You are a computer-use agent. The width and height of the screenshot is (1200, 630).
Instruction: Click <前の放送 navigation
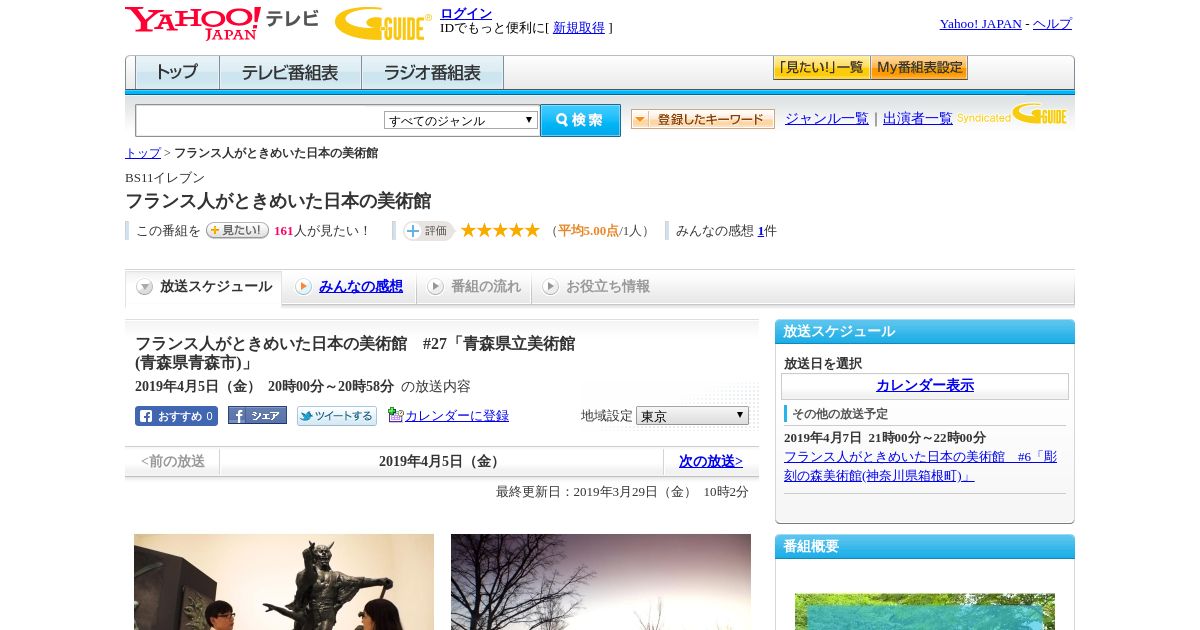[x=173, y=461]
